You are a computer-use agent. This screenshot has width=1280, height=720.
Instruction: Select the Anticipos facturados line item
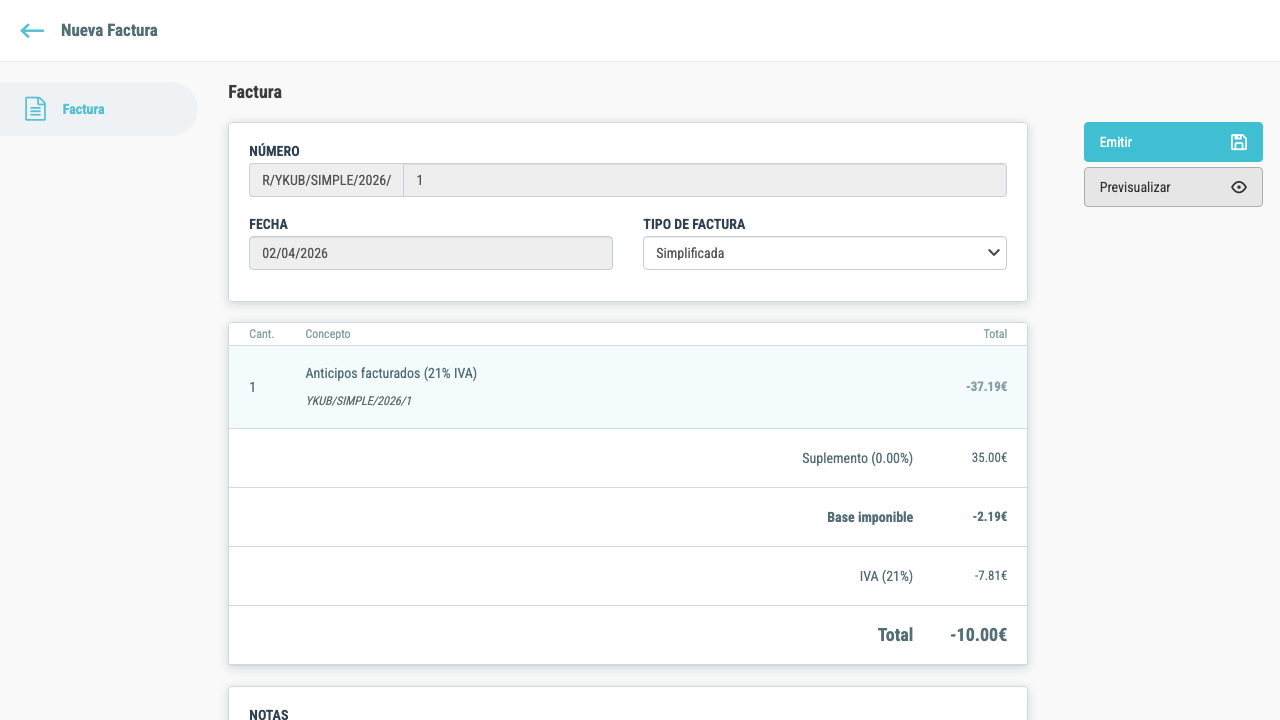628,387
